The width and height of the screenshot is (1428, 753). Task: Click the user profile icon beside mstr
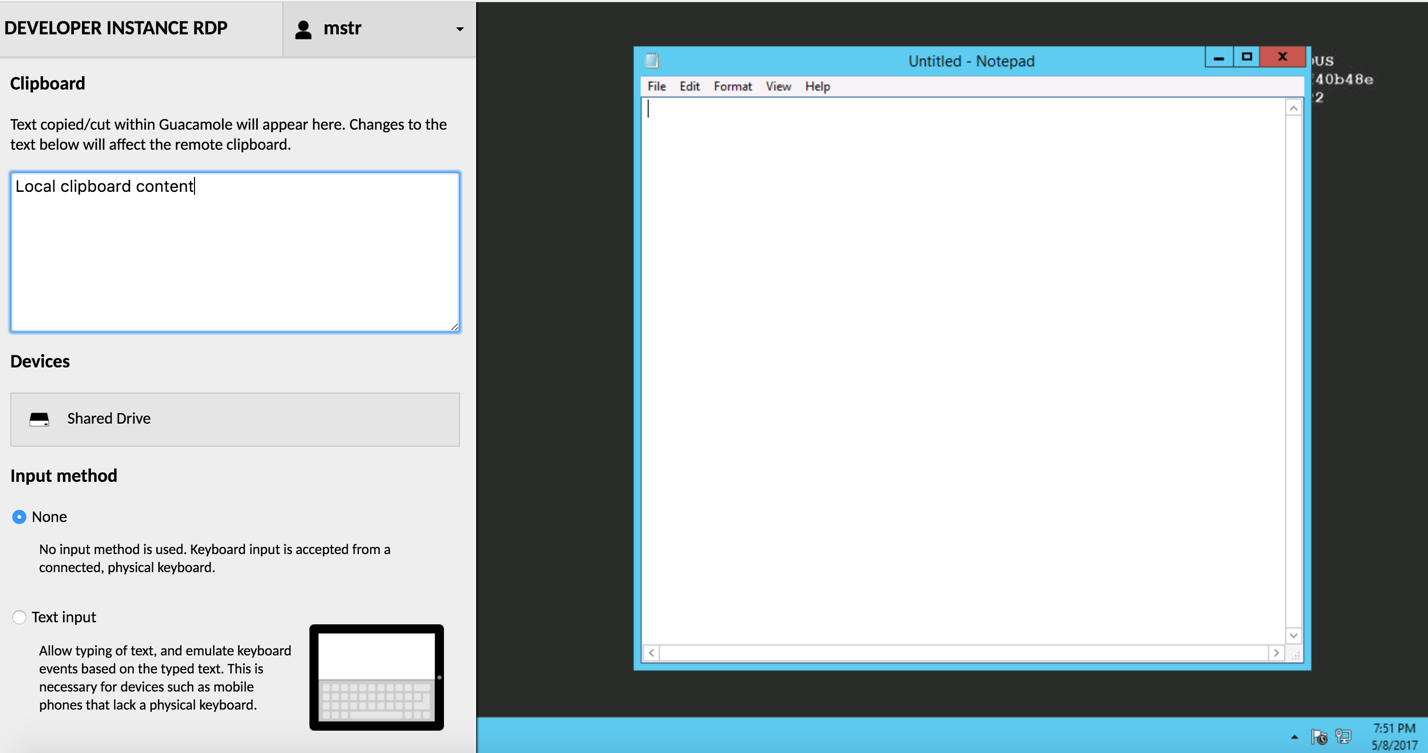pyautogui.click(x=302, y=28)
